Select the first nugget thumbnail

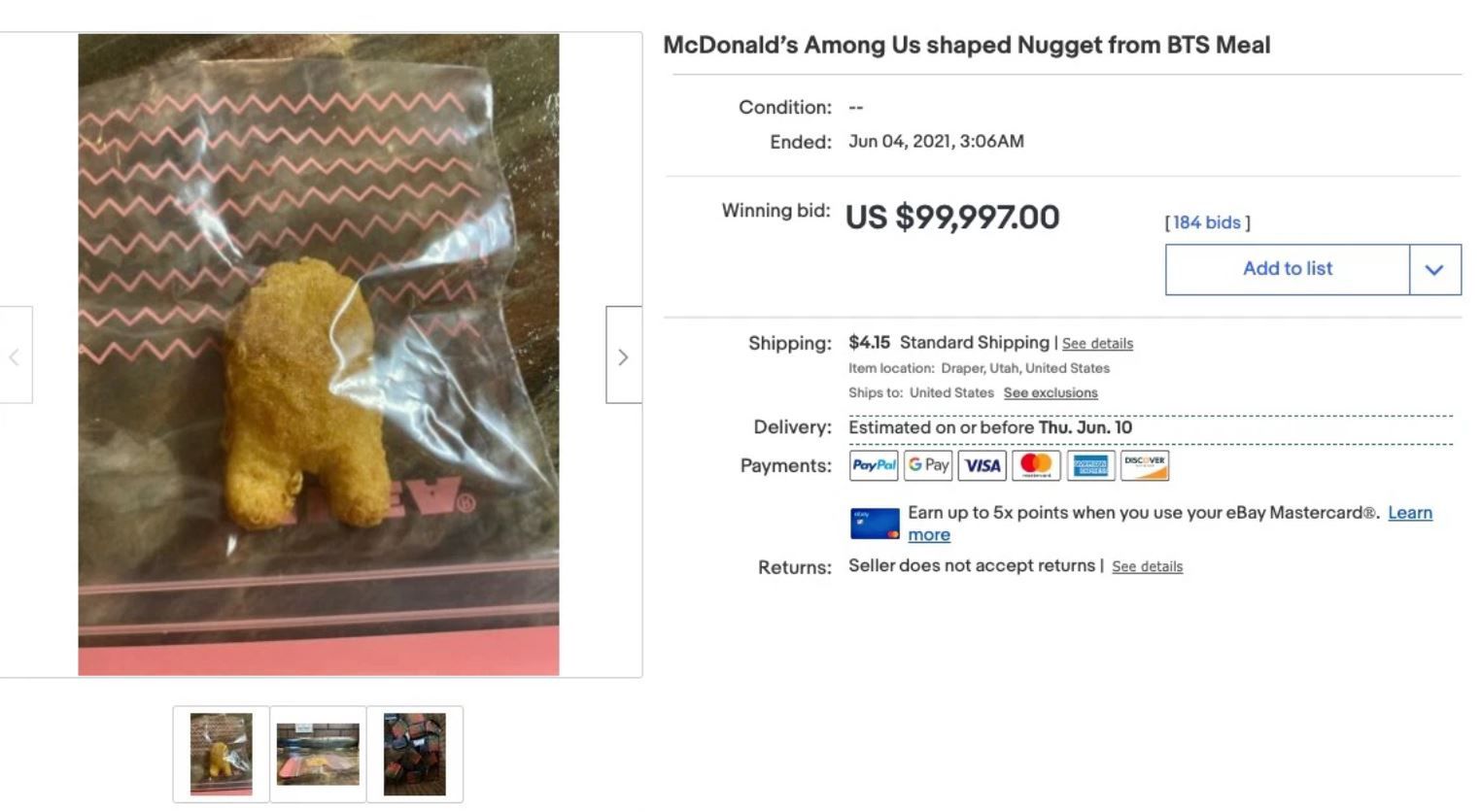pyautogui.click(x=221, y=755)
